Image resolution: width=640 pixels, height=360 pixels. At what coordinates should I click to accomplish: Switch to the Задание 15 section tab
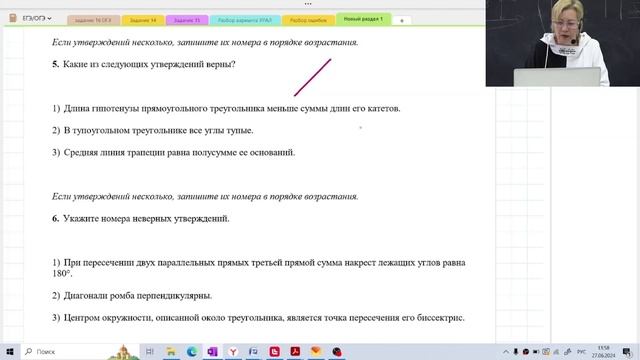coord(187,20)
